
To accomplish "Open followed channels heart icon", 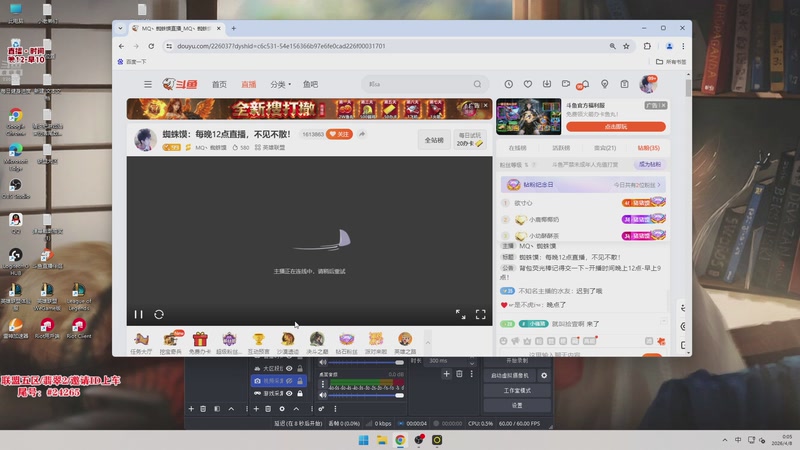I will click(528, 84).
